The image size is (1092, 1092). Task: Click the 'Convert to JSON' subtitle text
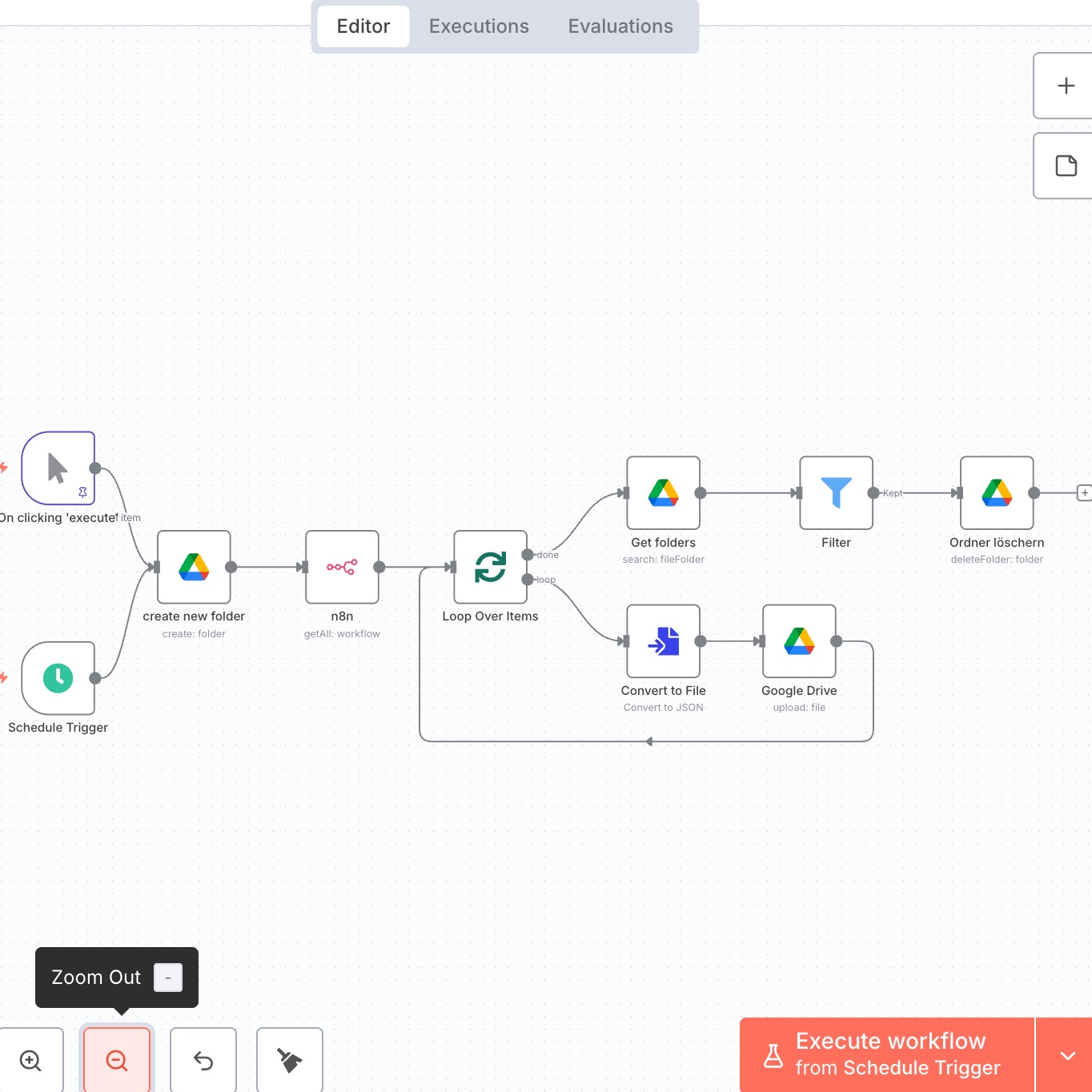click(x=663, y=708)
